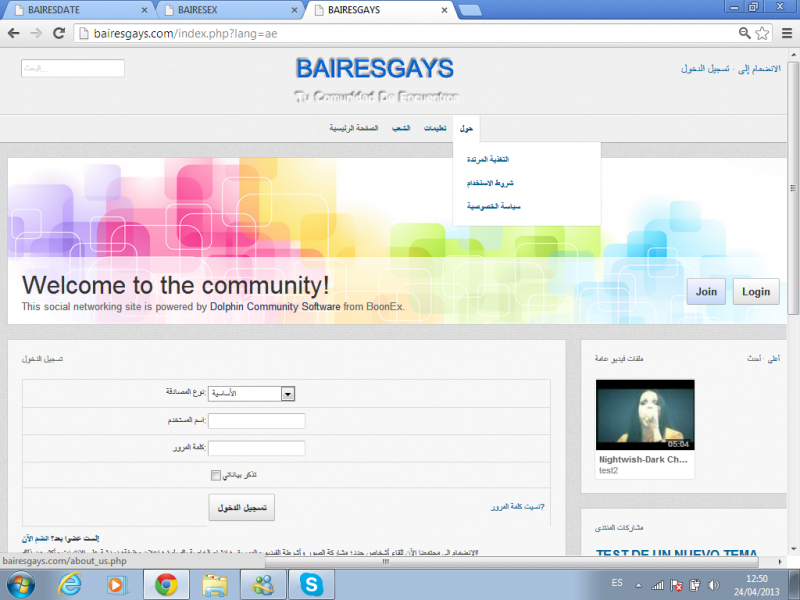Click the تسجيل الدخول link at top right
Image resolution: width=800 pixels, height=600 pixels.
pos(705,68)
